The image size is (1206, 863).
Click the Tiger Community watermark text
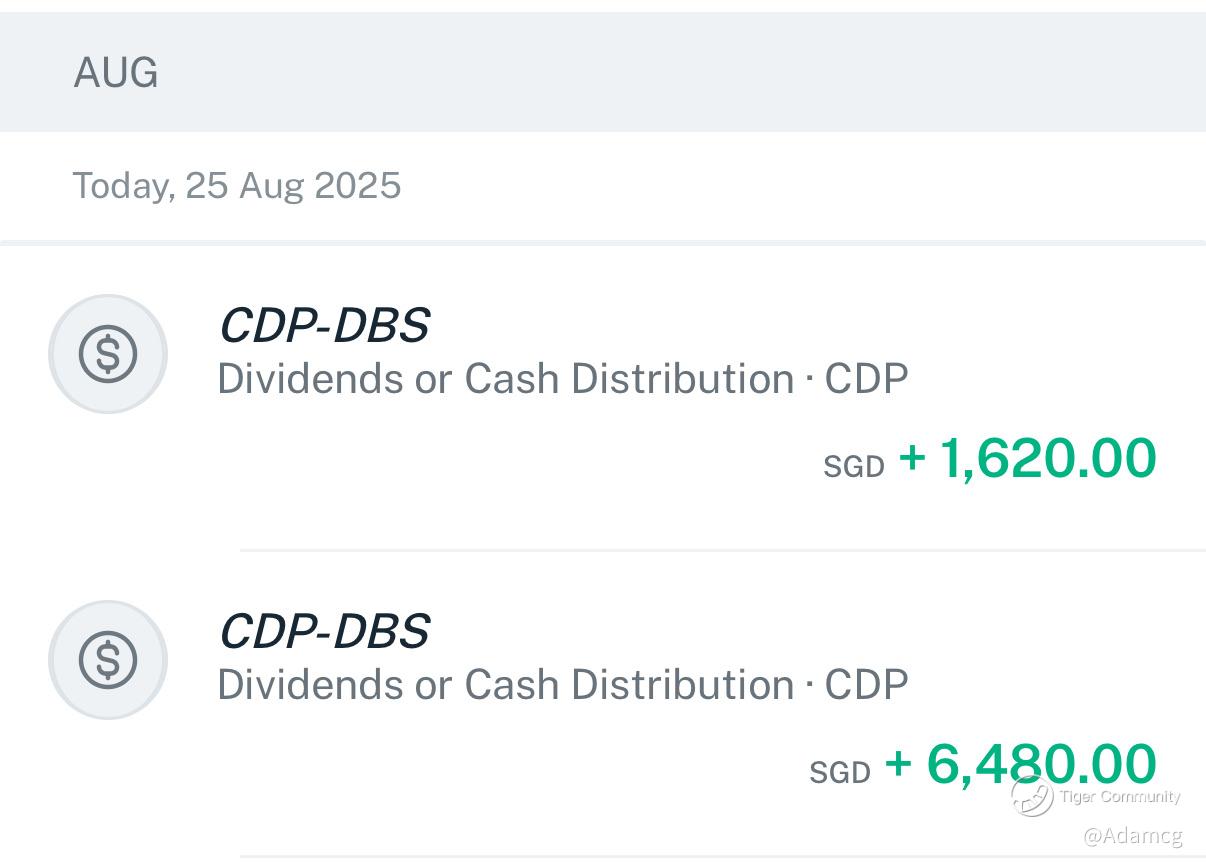pyautogui.click(x=1120, y=797)
